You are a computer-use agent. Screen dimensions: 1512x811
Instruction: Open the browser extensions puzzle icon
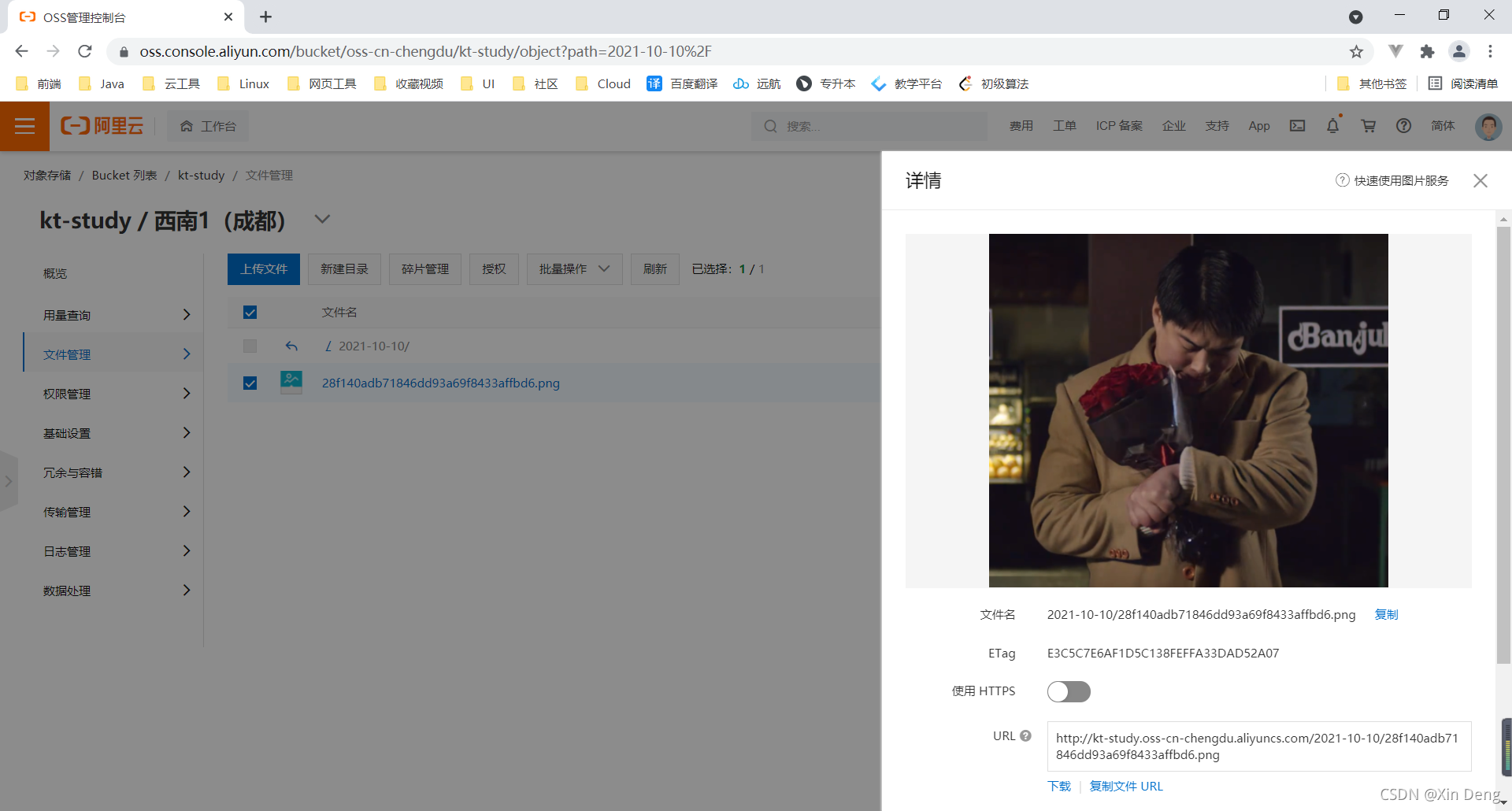pos(1427,51)
